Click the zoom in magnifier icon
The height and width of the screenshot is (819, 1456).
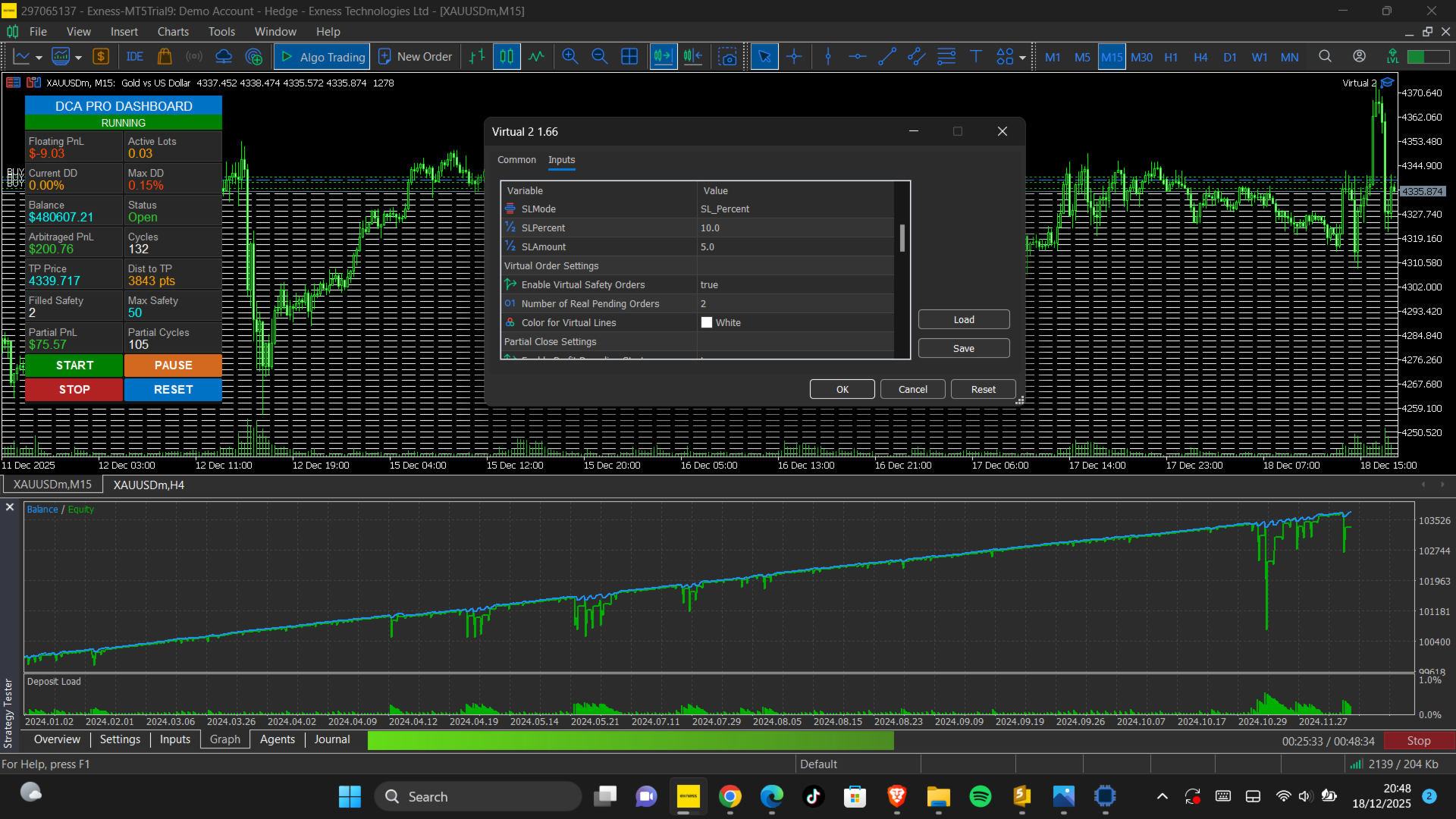570,57
